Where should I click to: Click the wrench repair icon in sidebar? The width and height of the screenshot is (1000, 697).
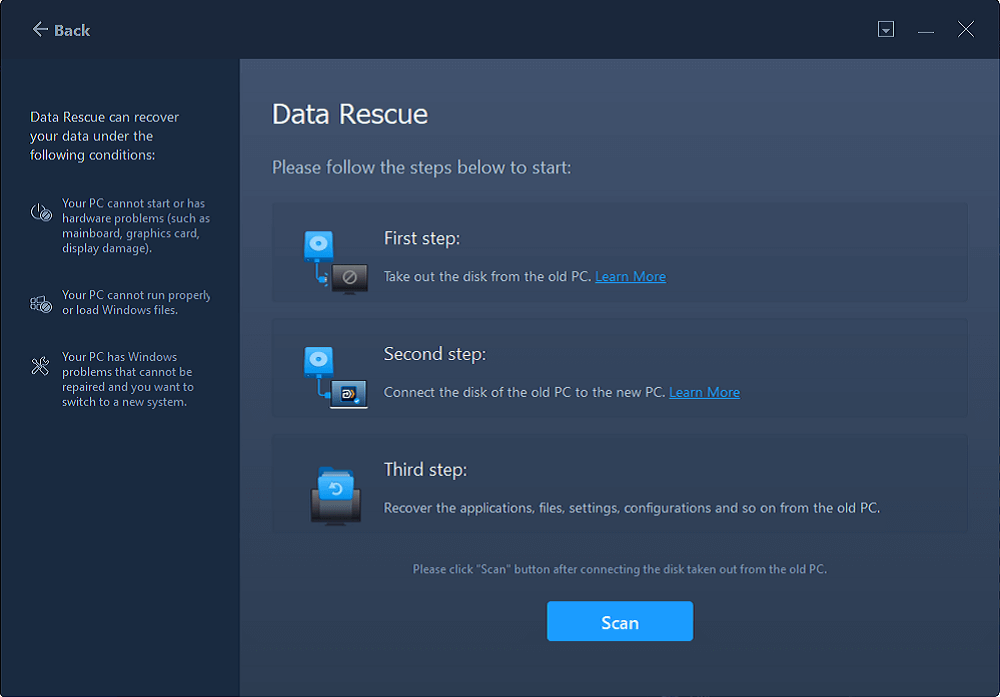(x=41, y=366)
